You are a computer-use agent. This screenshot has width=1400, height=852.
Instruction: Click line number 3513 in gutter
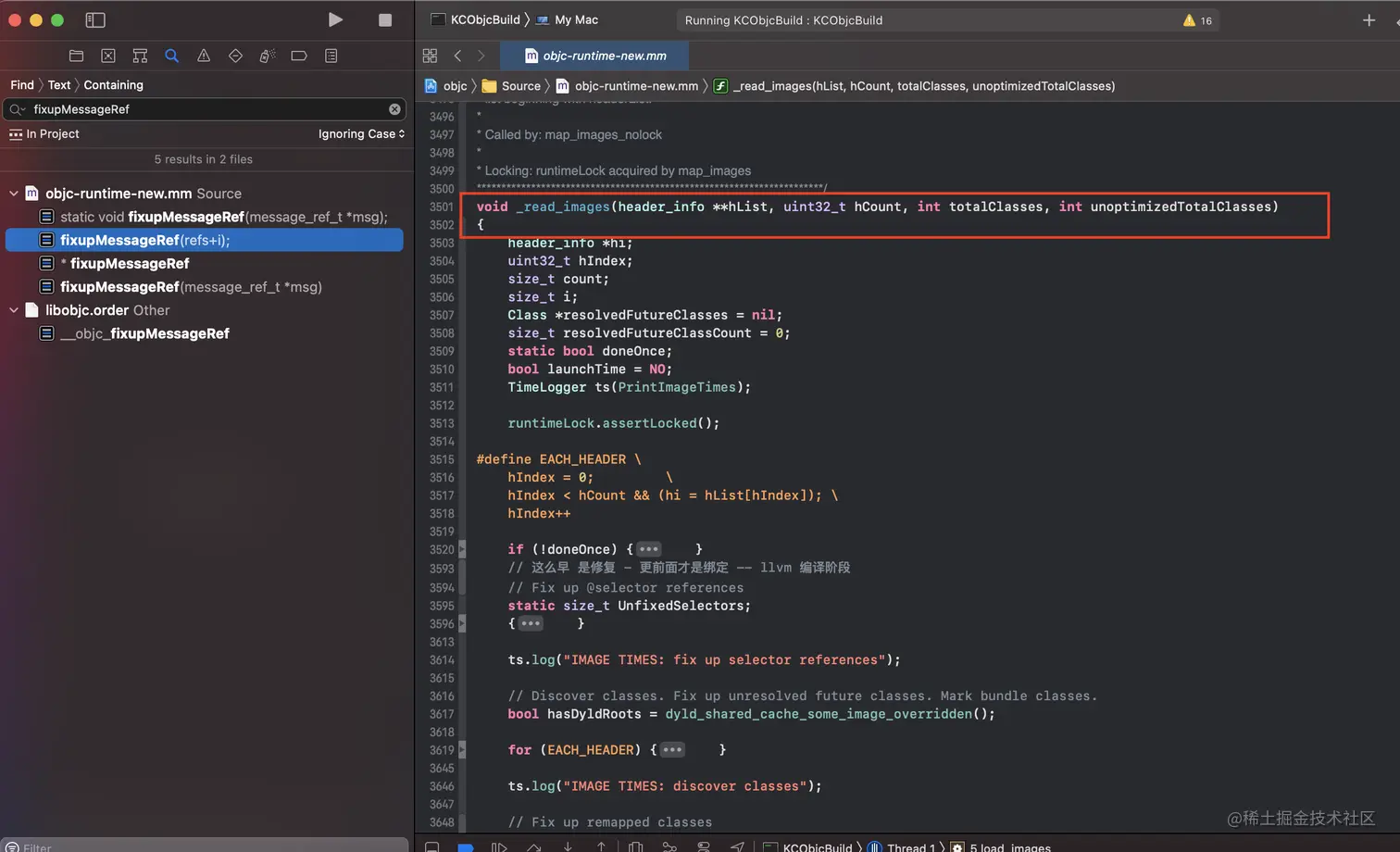point(442,423)
